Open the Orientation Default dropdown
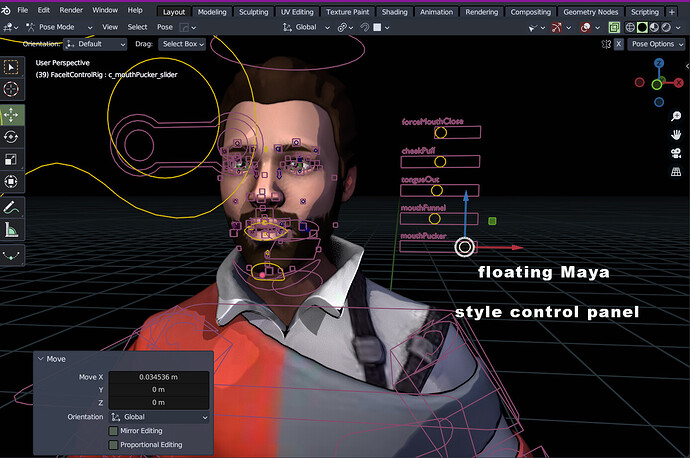This screenshot has width=690, height=458. (x=95, y=44)
